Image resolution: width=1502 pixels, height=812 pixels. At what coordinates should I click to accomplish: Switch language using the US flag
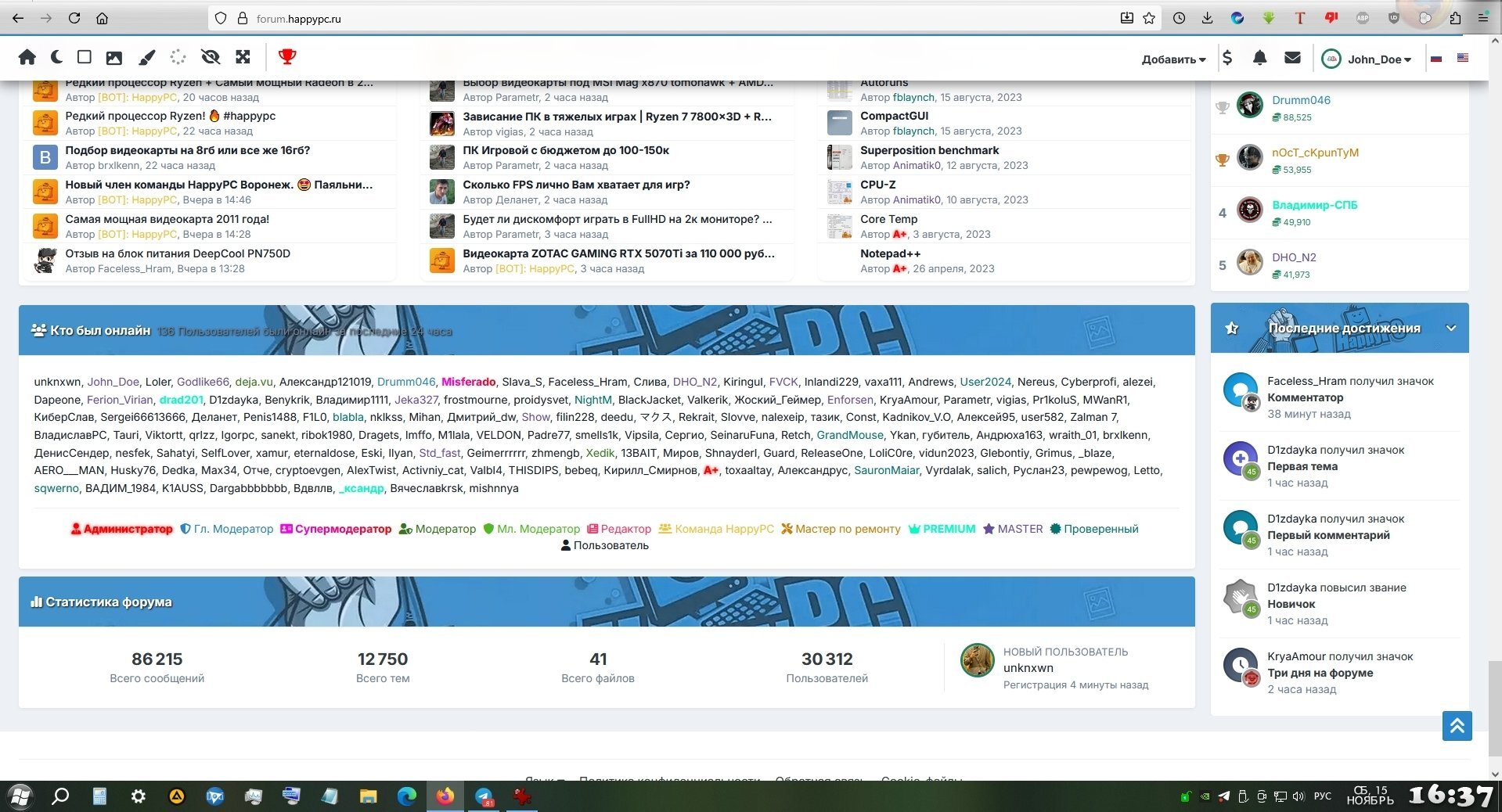click(1462, 58)
